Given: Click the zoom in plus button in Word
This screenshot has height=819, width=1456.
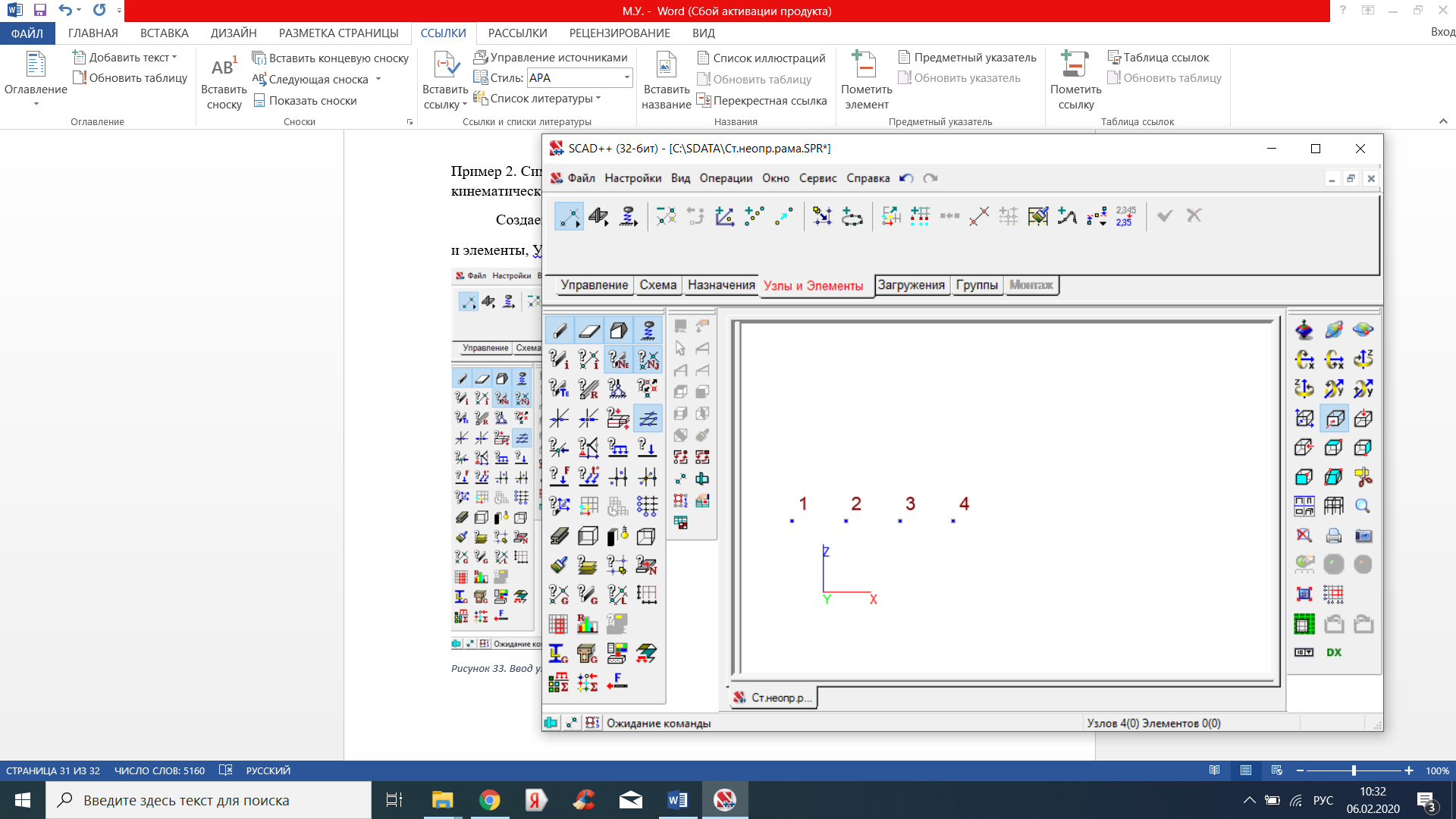Looking at the screenshot, I should coord(1409,770).
